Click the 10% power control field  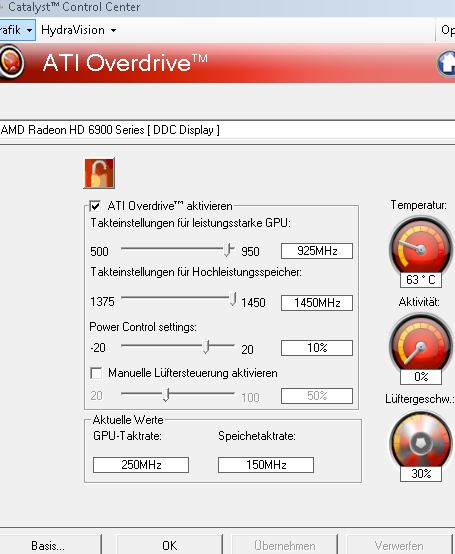coord(317,348)
